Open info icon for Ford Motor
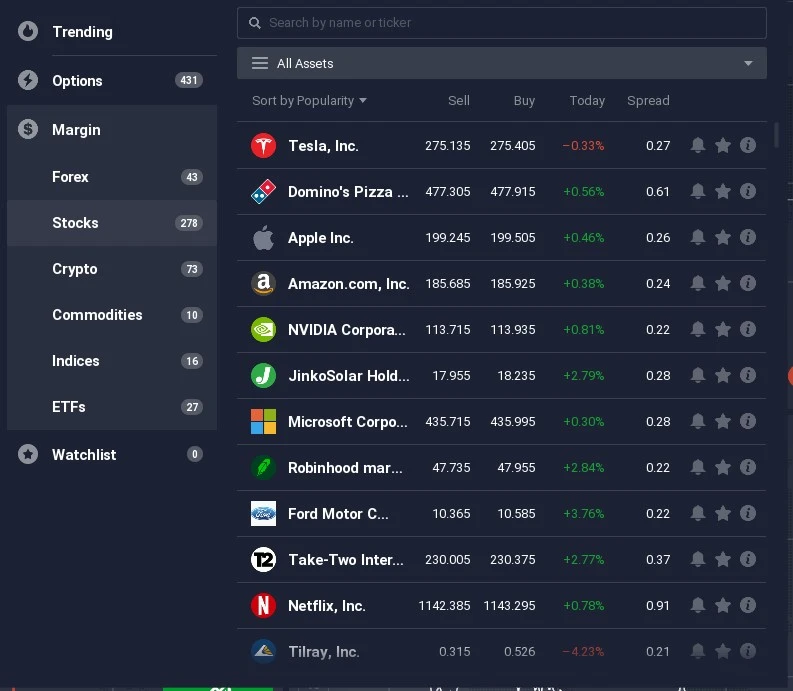Viewport: 793px width, 691px height. coord(748,514)
